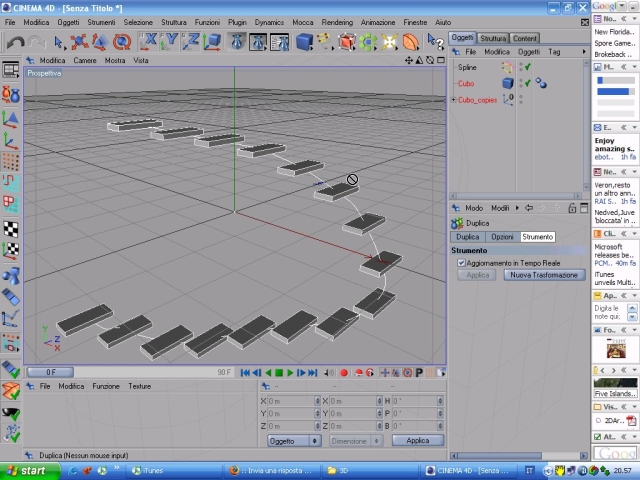Toggle Cubo_copies visibility dots
This screenshot has width=640, height=480.
[521, 100]
